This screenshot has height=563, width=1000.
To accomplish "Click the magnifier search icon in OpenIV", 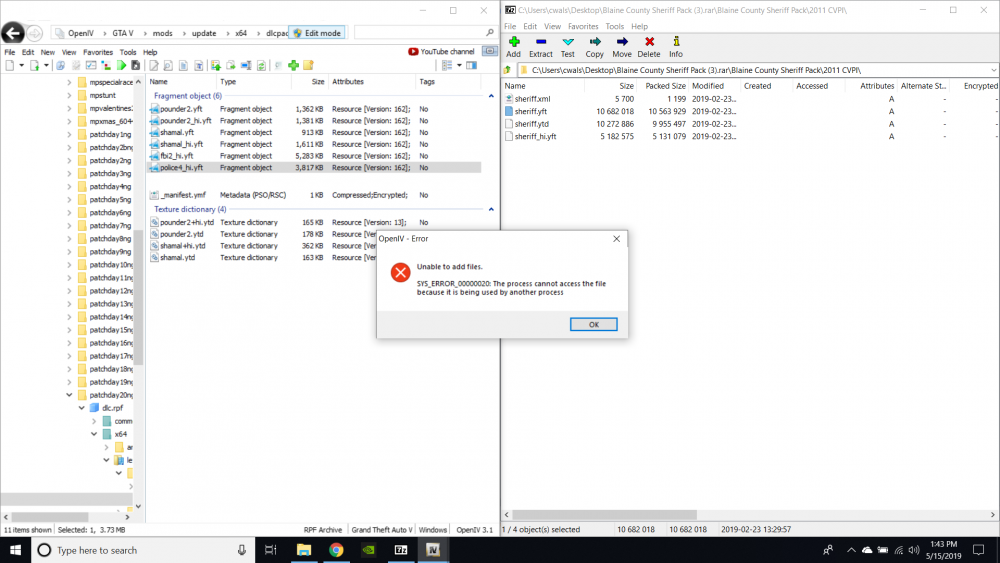I will pyautogui.click(x=490, y=33).
